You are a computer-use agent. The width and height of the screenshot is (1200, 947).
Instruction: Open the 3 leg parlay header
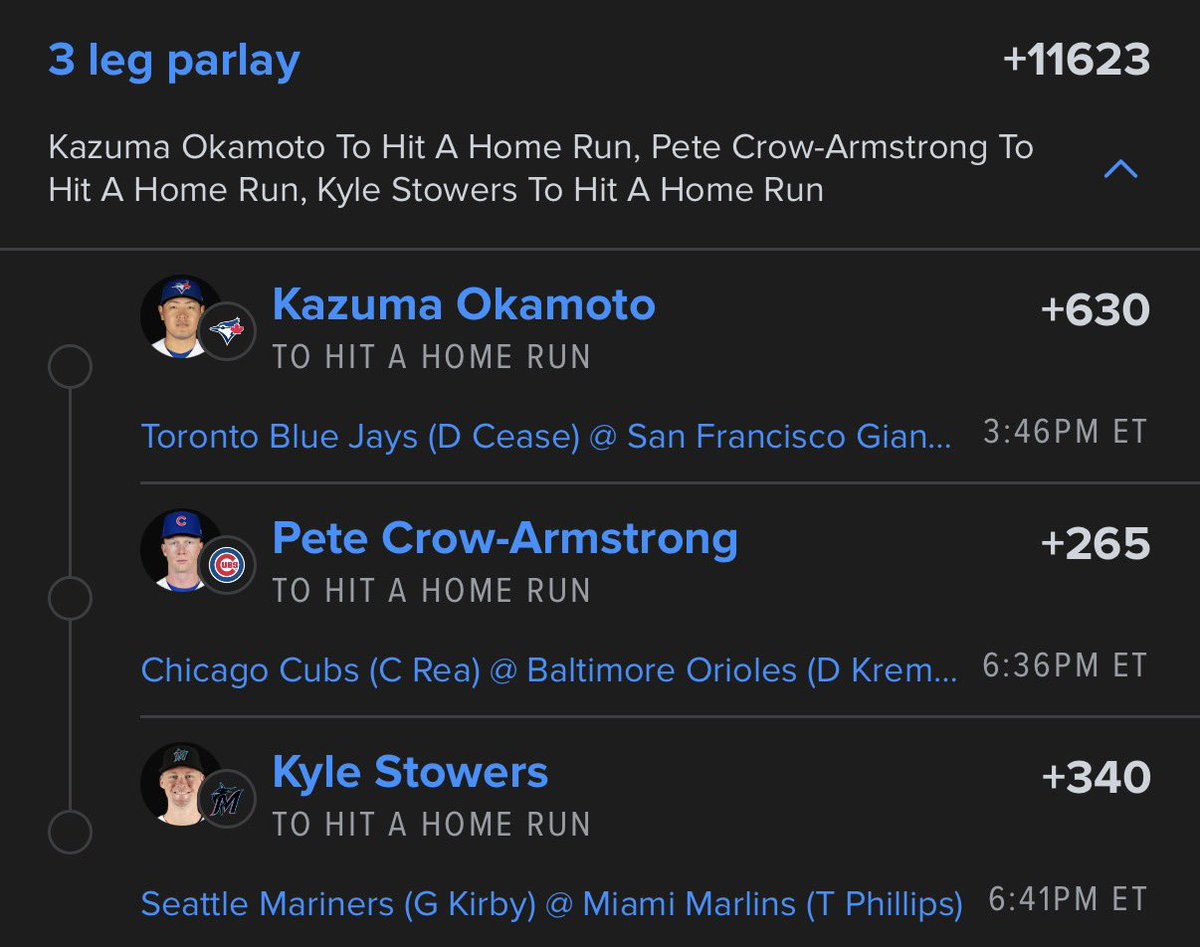click(x=174, y=61)
